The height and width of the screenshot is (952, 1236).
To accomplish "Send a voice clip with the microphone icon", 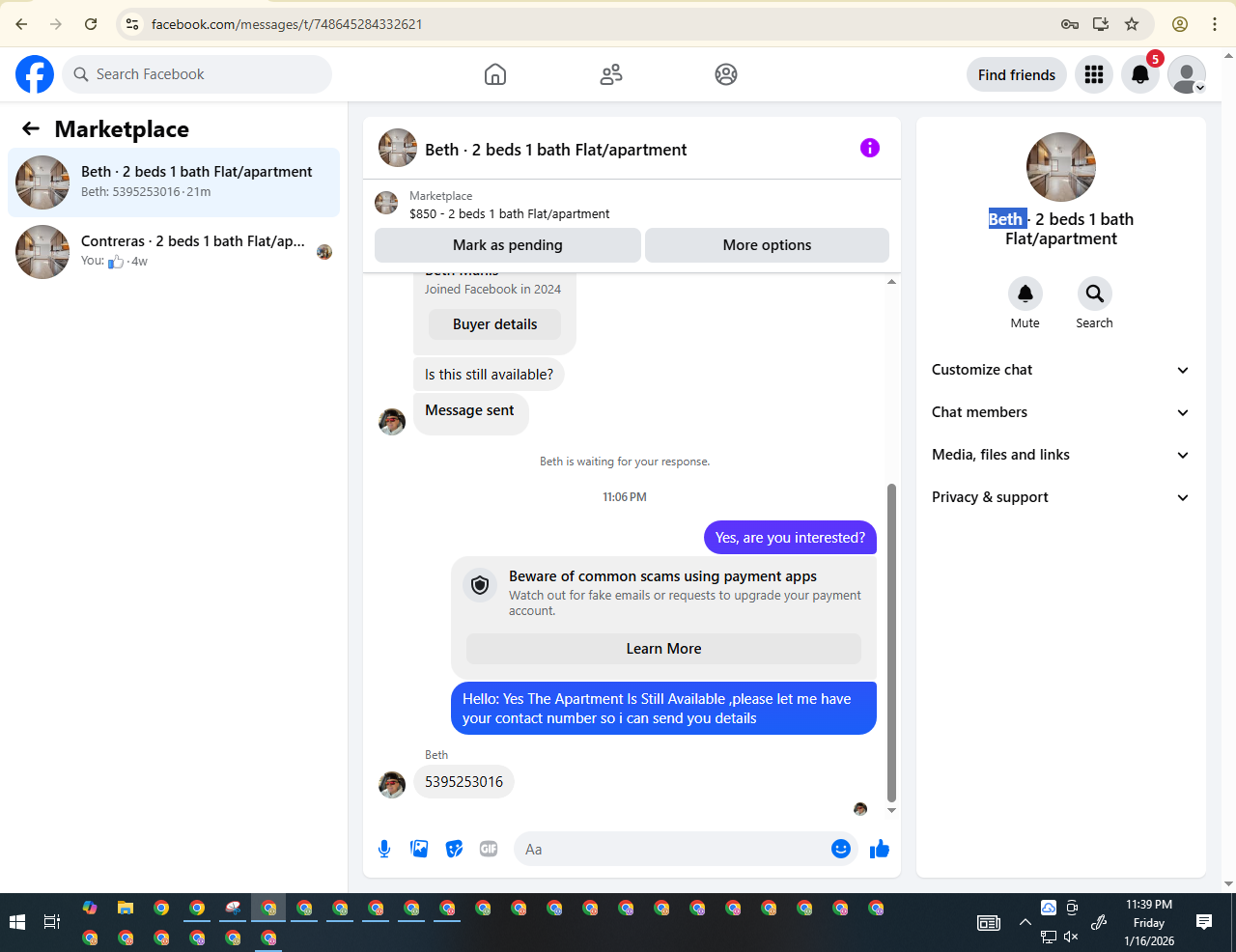I will (384, 849).
